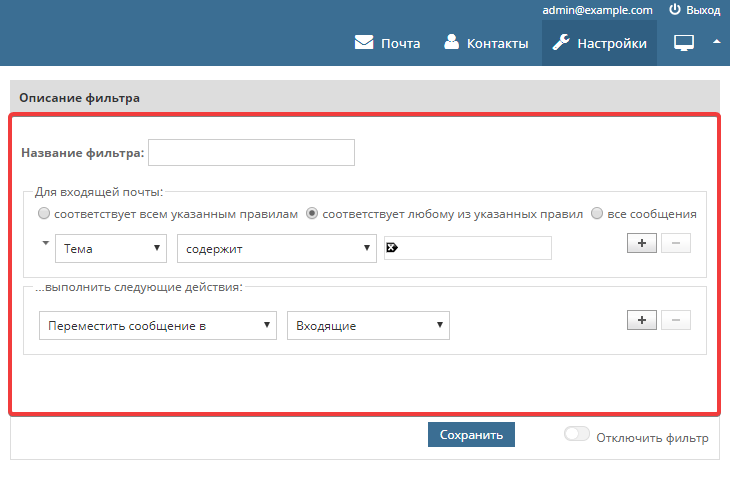Image resolution: width=730 pixels, height=480 pixels.
Task: Switch to the Контакты tab
Action: coord(486,43)
